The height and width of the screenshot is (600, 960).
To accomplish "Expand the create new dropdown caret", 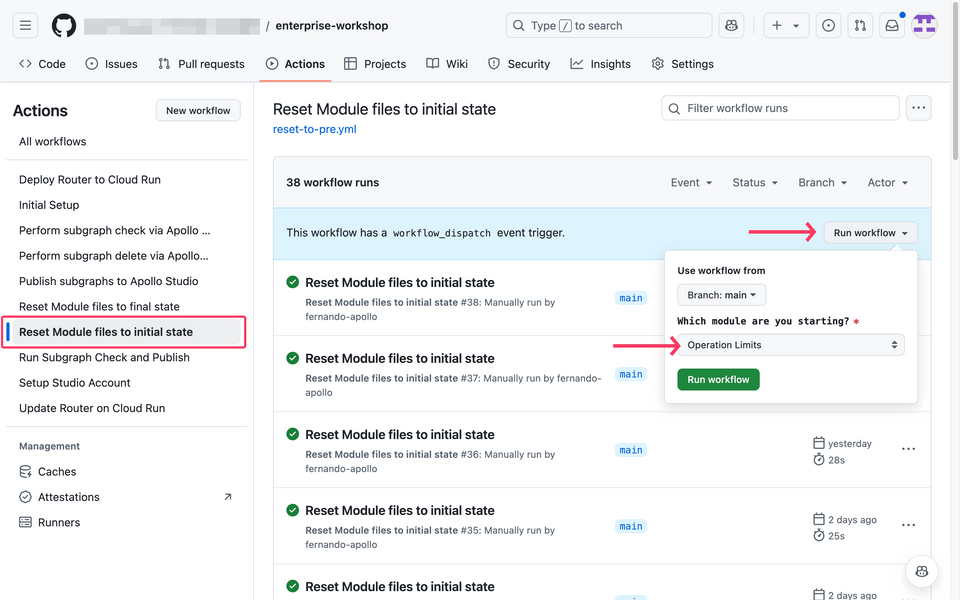I will point(796,26).
